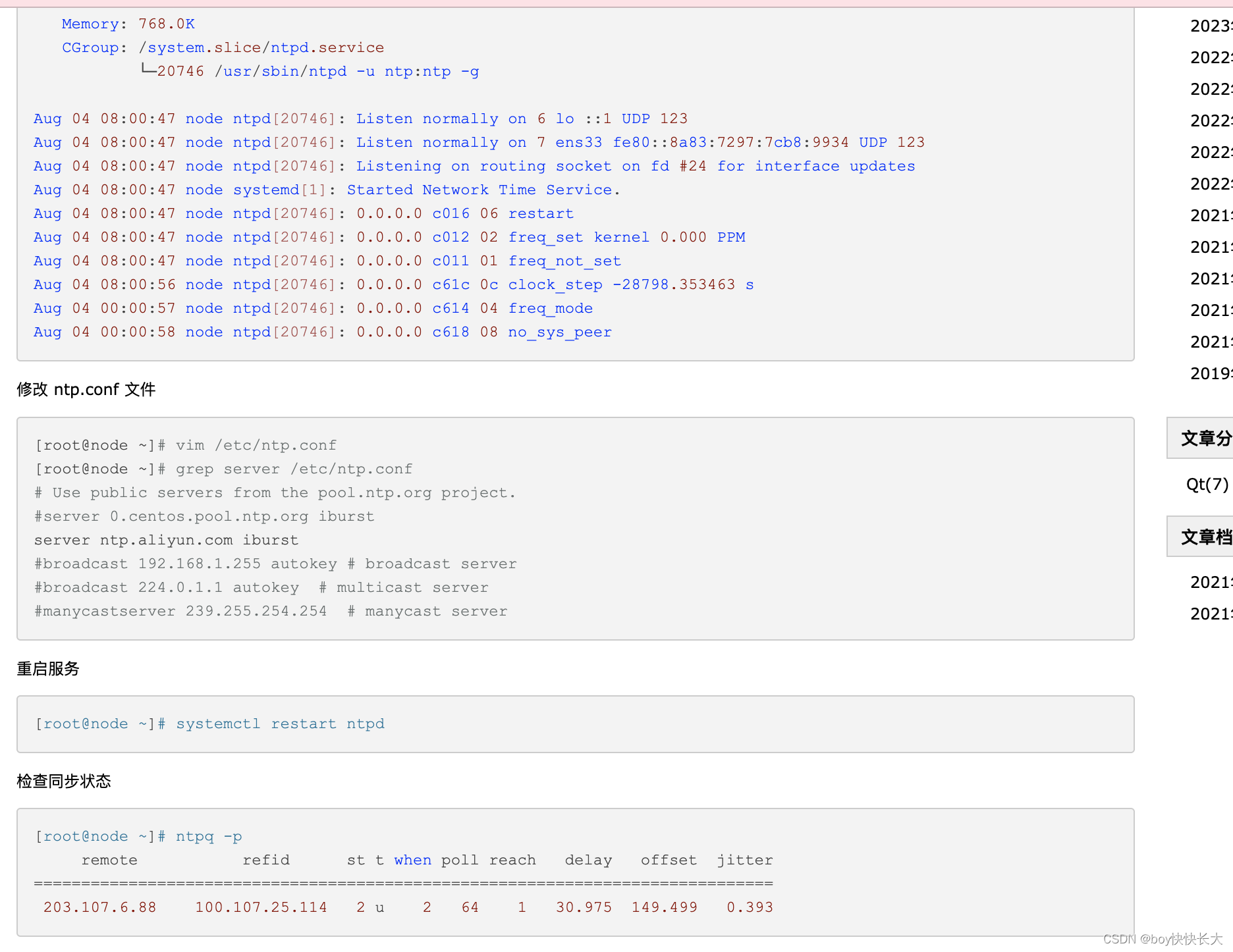The width and height of the screenshot is (1233, 952).
Task: Click the command 'ntpq -p'
Action: click(x=209, y=837)
